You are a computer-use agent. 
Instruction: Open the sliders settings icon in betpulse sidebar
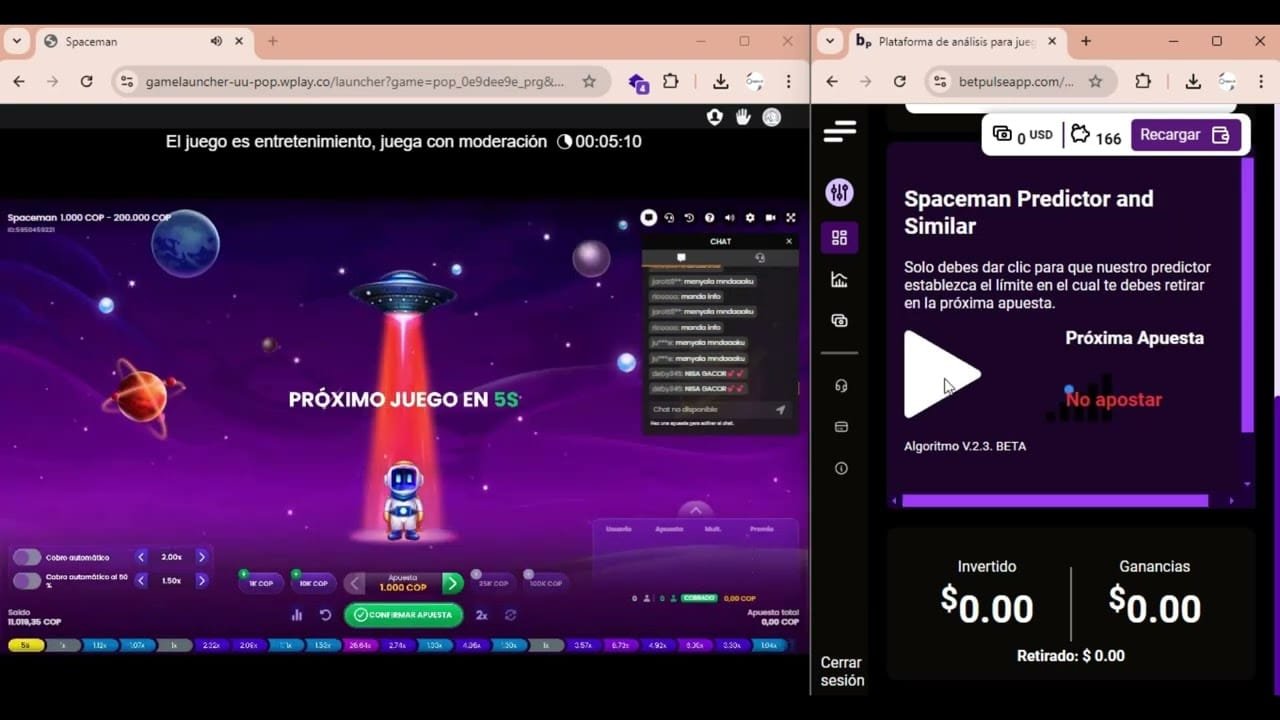[x=839, y=192]
